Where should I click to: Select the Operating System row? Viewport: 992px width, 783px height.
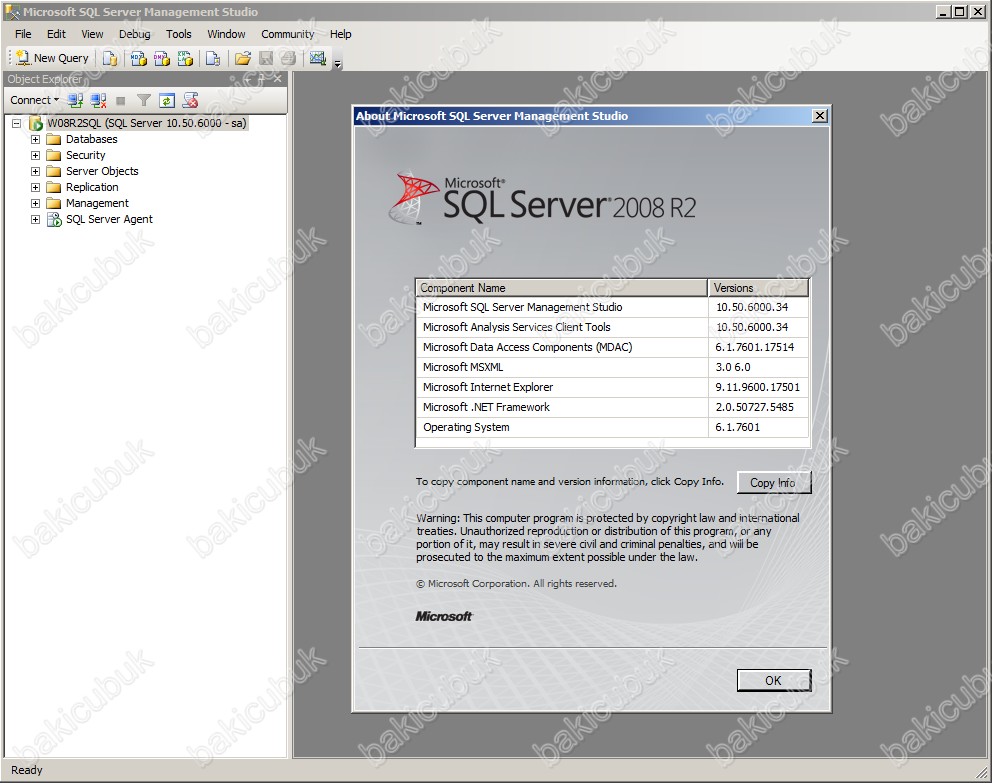[612, 427]
